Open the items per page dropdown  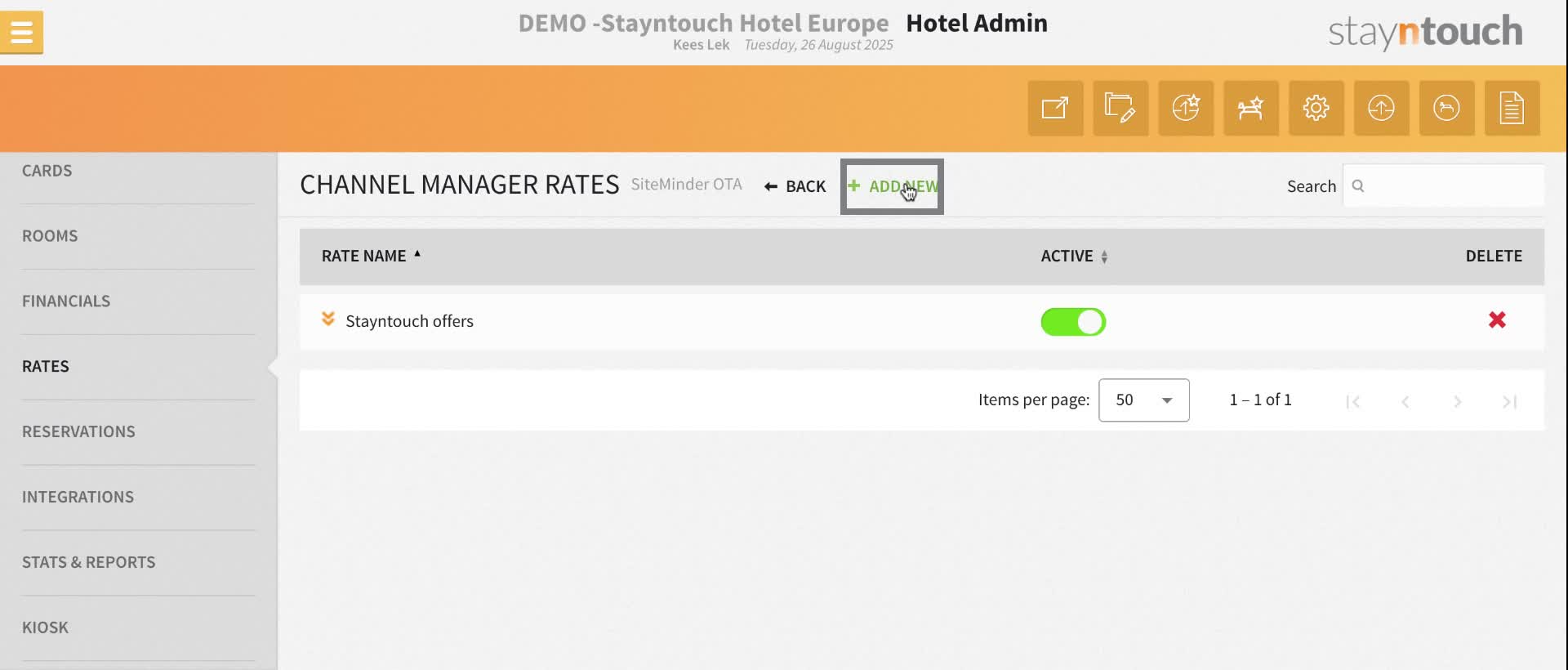[x=1144, y=400]
